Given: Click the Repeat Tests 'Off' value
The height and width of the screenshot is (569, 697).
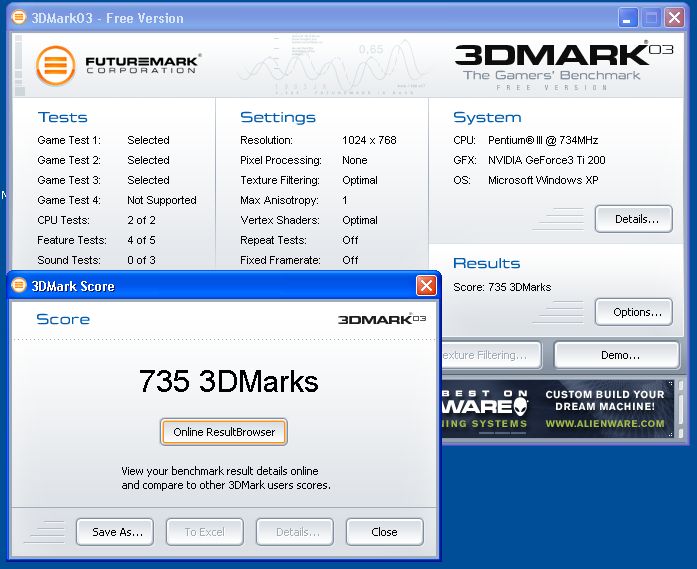Looking at the screenshot, I should [350, 240].
